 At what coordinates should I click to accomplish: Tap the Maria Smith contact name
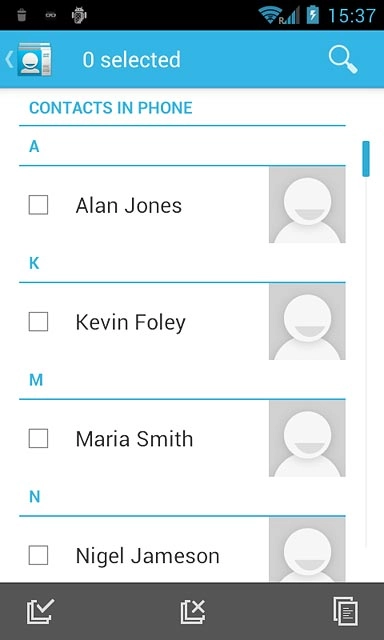coord(134,439)
